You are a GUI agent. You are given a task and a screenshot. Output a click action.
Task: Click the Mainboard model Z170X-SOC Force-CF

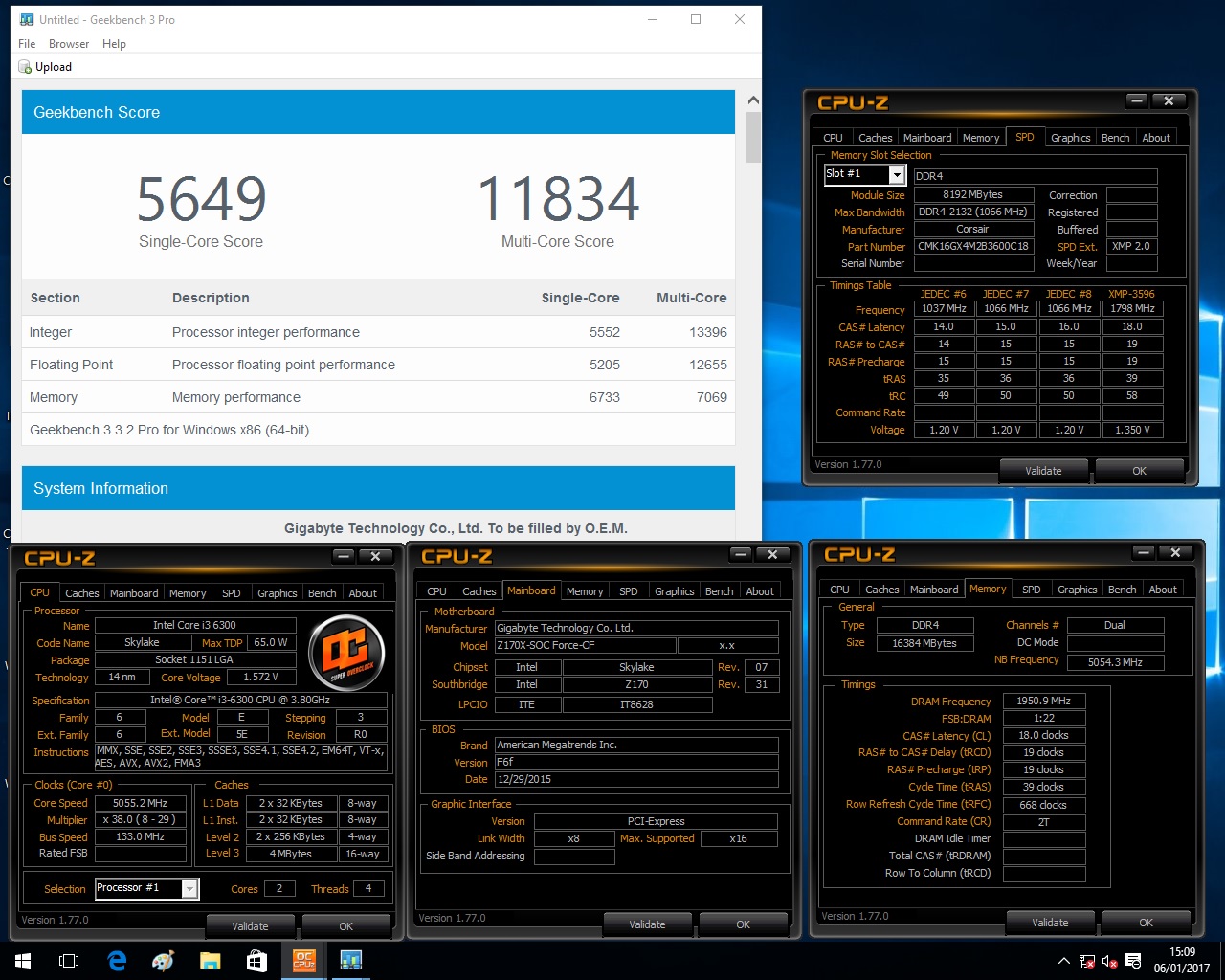pos(585,645)
